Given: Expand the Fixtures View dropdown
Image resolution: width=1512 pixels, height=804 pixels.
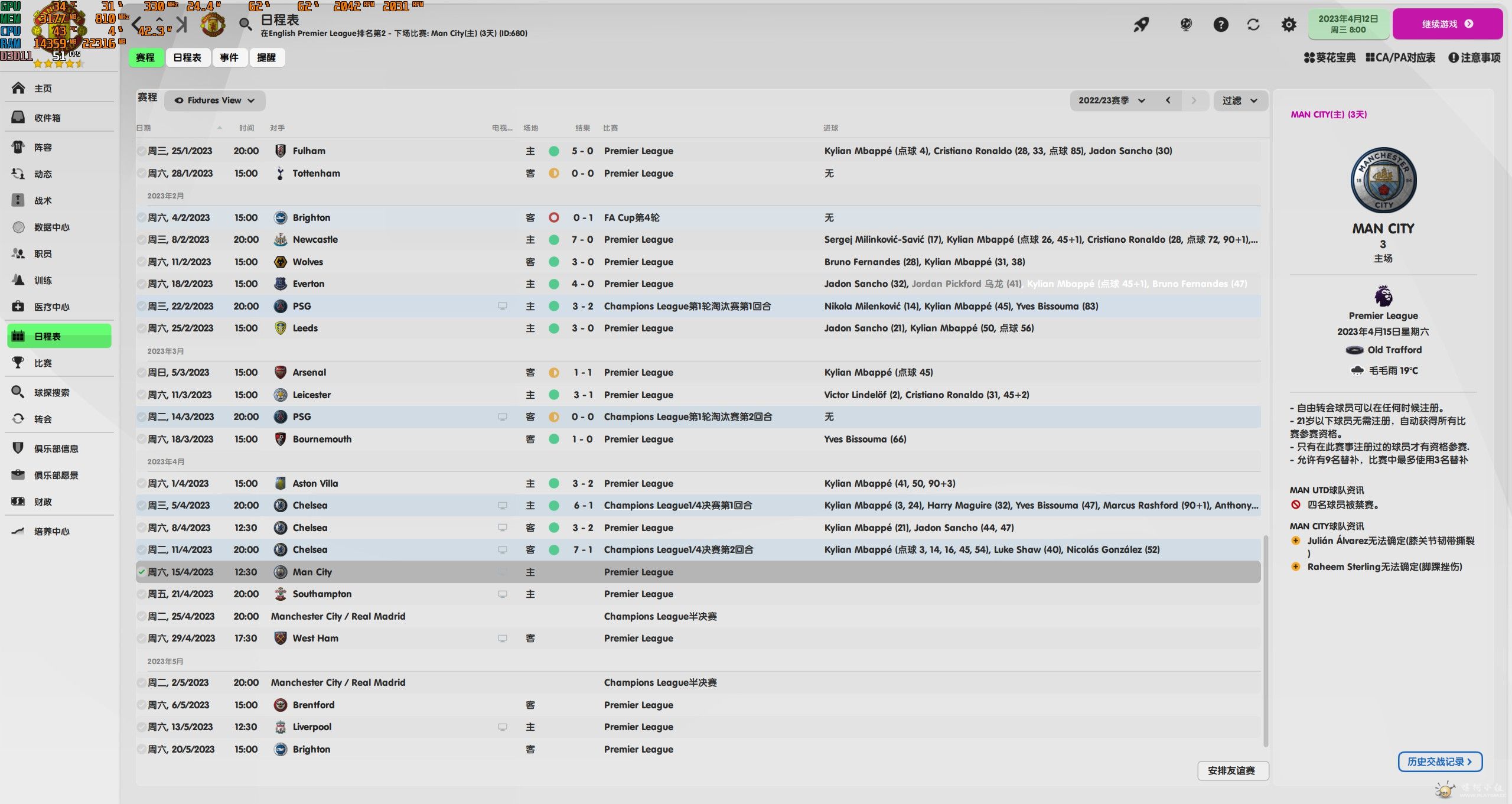Looking at the screenshot, I should pos(215,100).
